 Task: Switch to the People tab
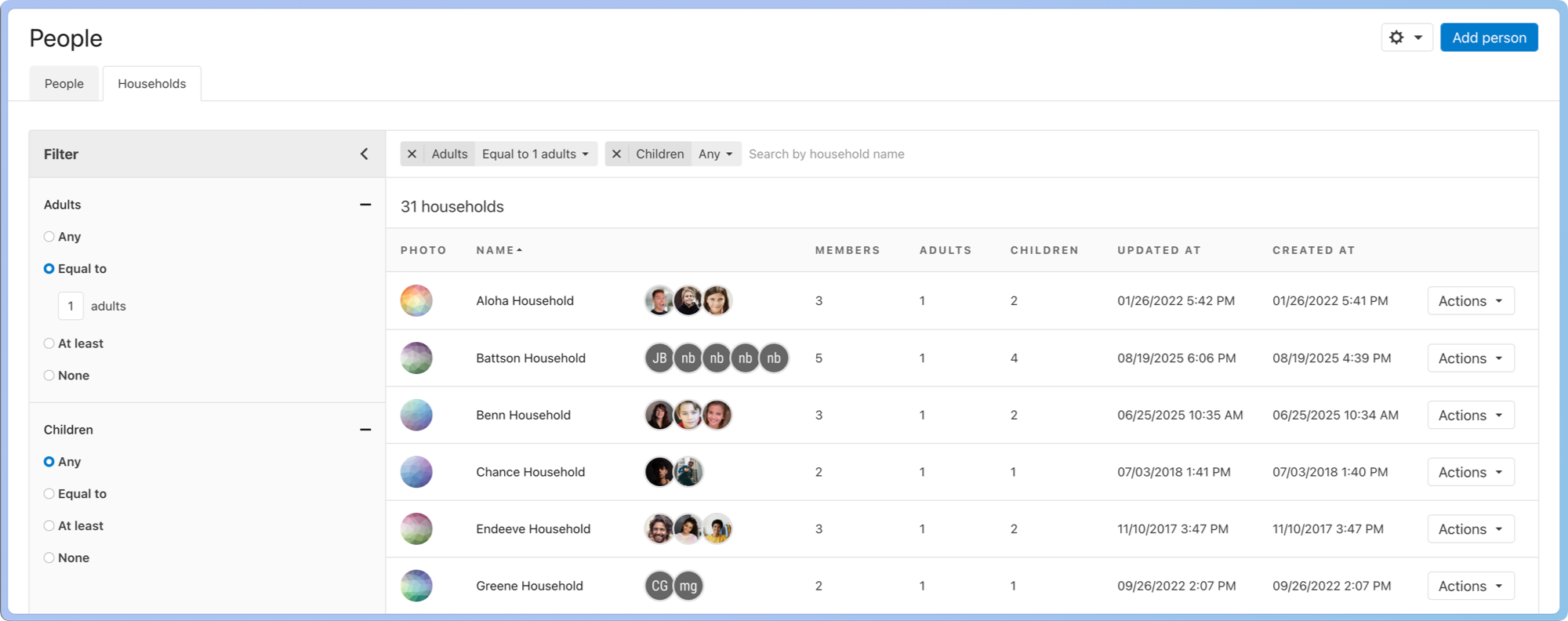(64, 84)
